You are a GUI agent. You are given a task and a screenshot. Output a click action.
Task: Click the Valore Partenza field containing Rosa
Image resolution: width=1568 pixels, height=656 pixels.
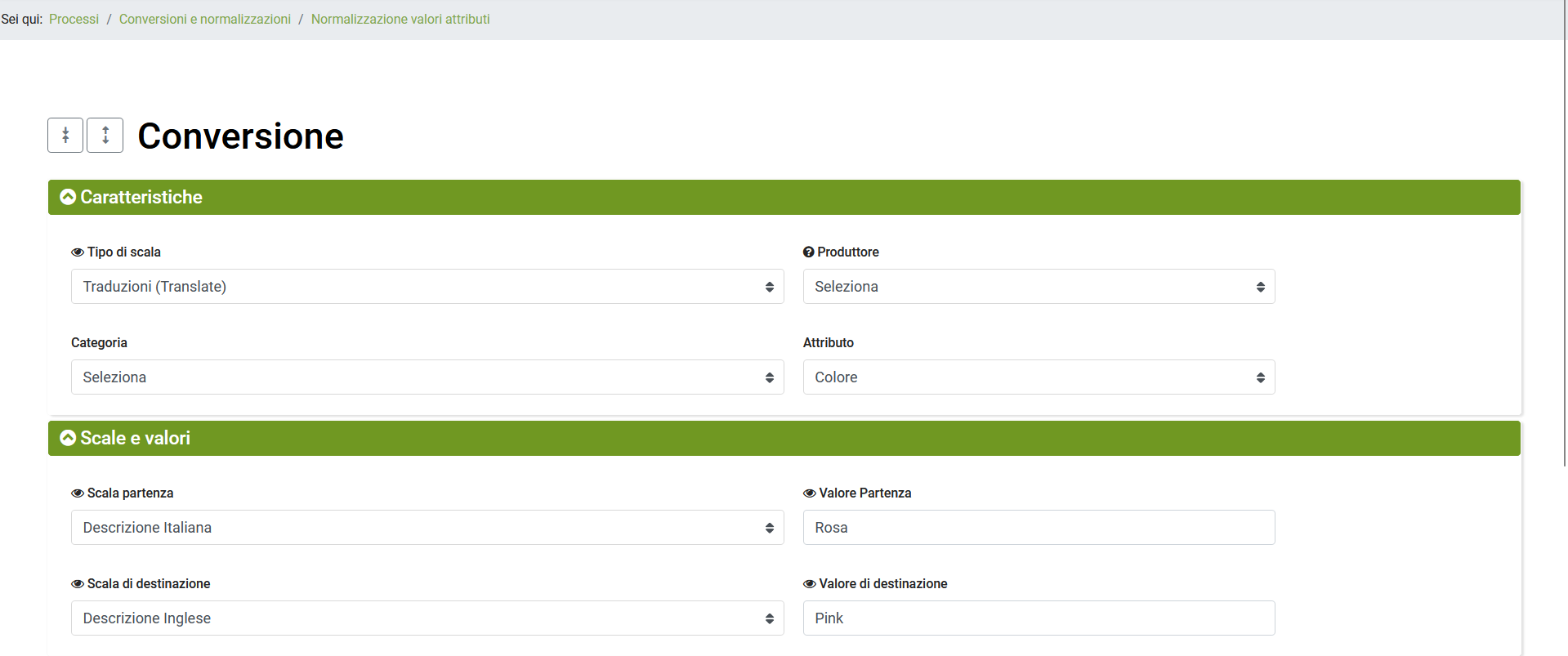pos(1038,528)
